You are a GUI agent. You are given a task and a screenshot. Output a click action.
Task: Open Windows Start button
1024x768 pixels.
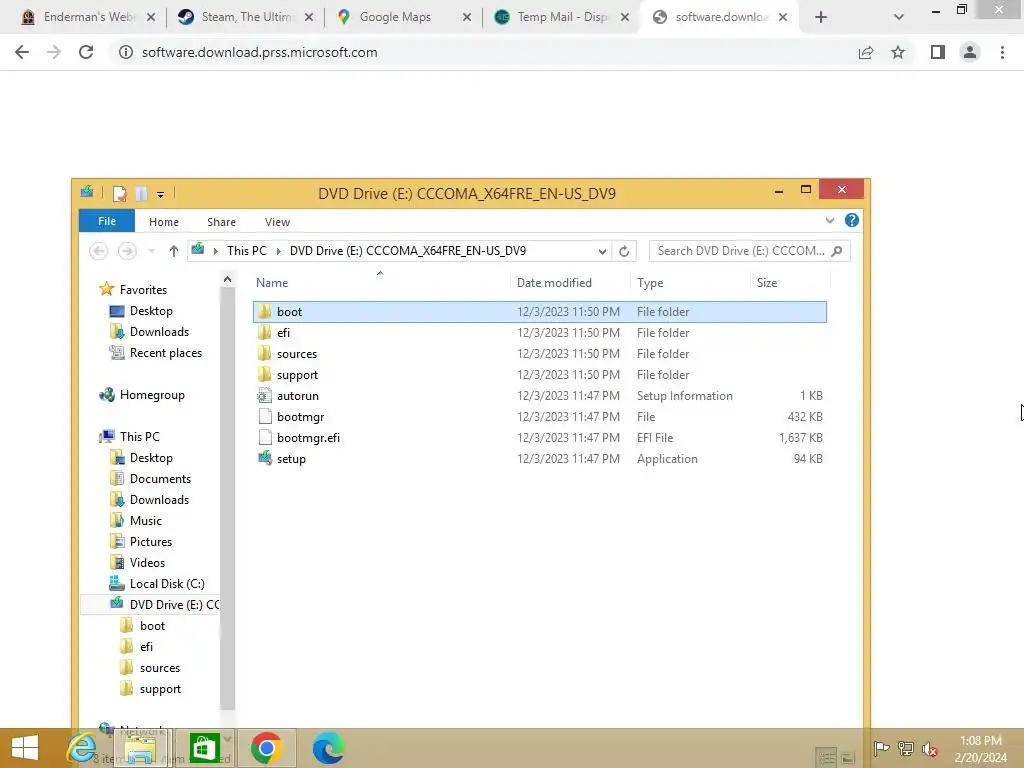point(25,748)
